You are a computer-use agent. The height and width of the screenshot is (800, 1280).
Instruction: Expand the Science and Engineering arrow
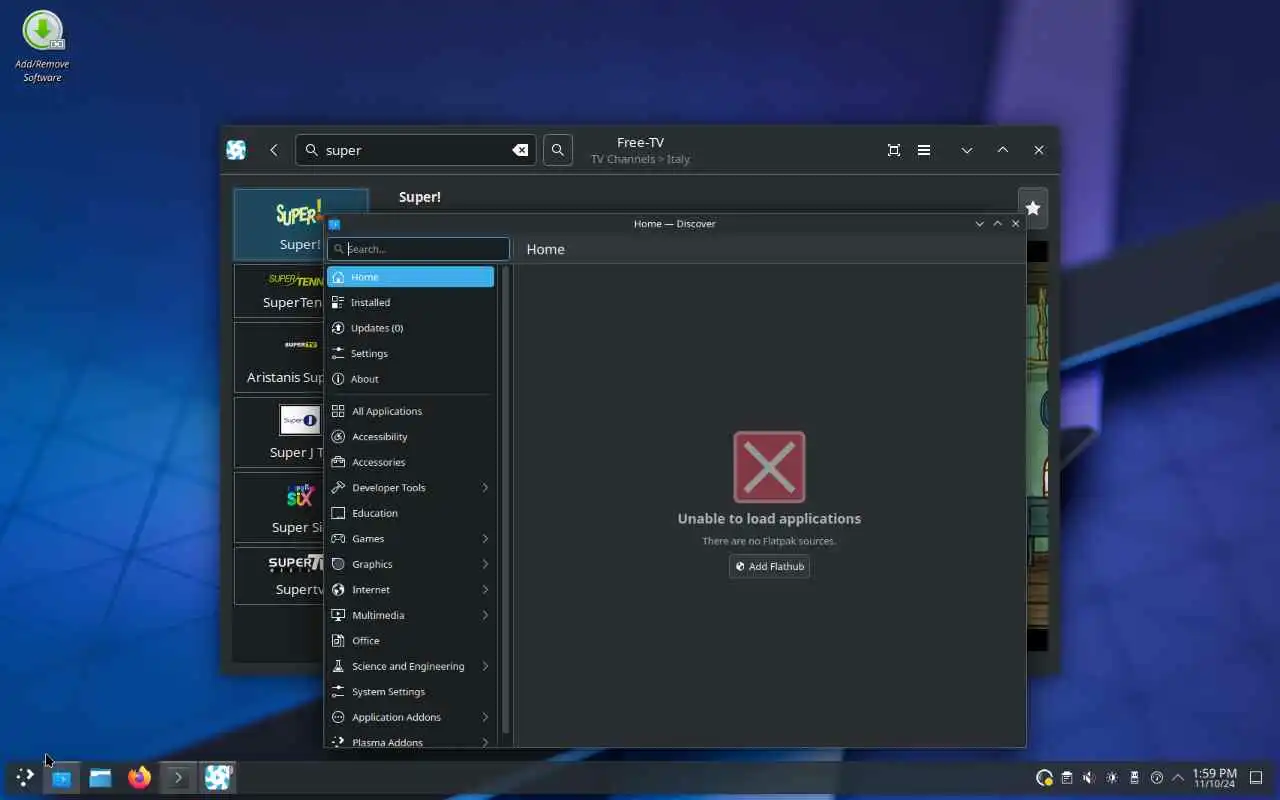coord(485,666)
